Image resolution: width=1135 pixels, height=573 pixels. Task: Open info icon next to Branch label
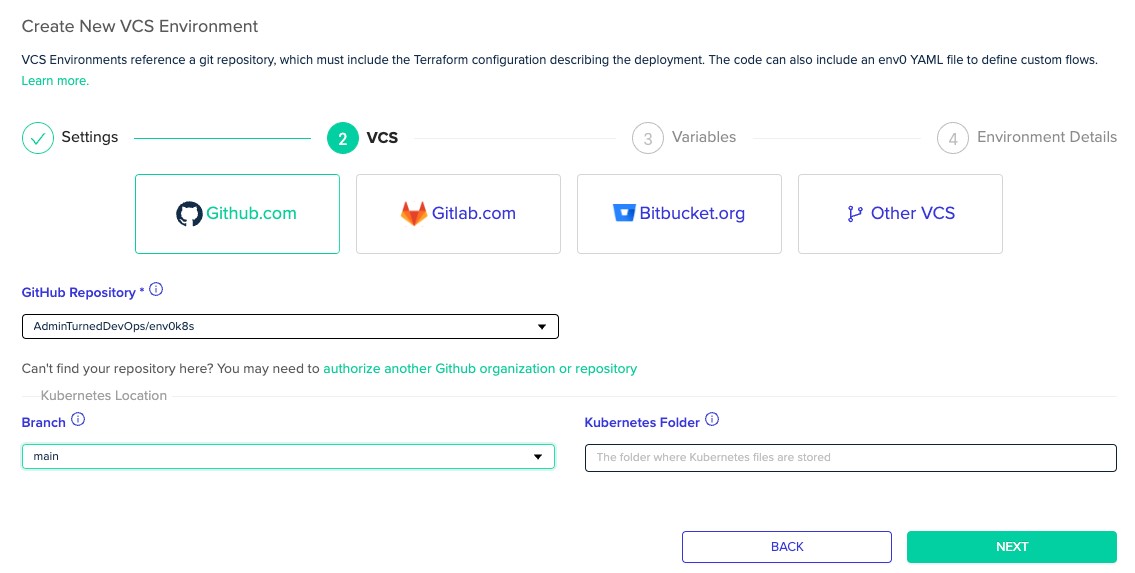coord(77,419)
